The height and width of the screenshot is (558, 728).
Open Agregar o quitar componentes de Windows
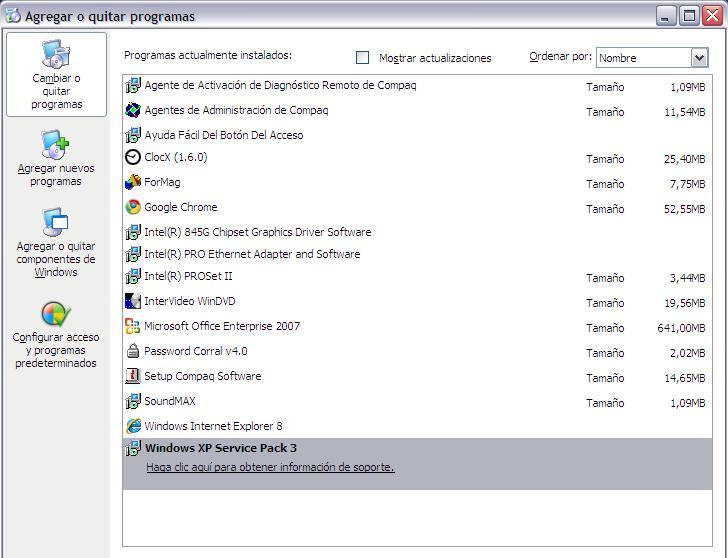[x=56, y=243]
